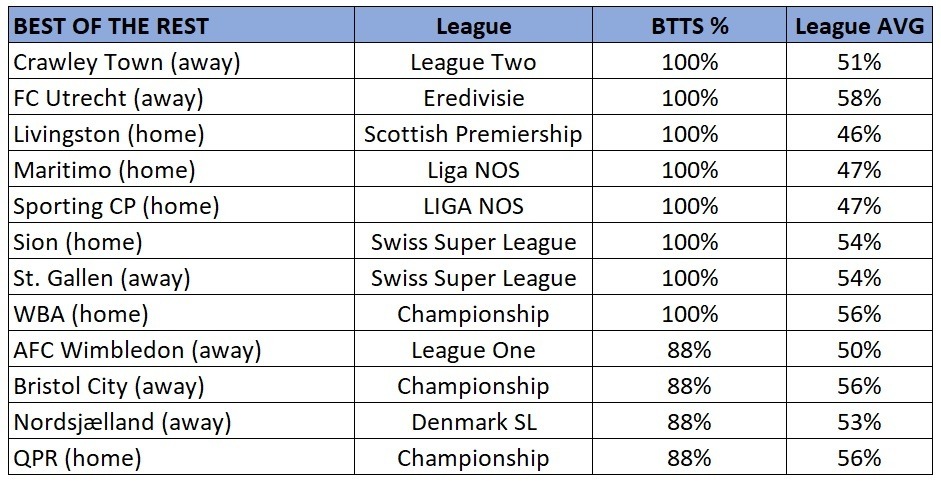This screenshot has width=941, height=483.
Task: Click the WBA (home) cell
Action: (181, 313)
